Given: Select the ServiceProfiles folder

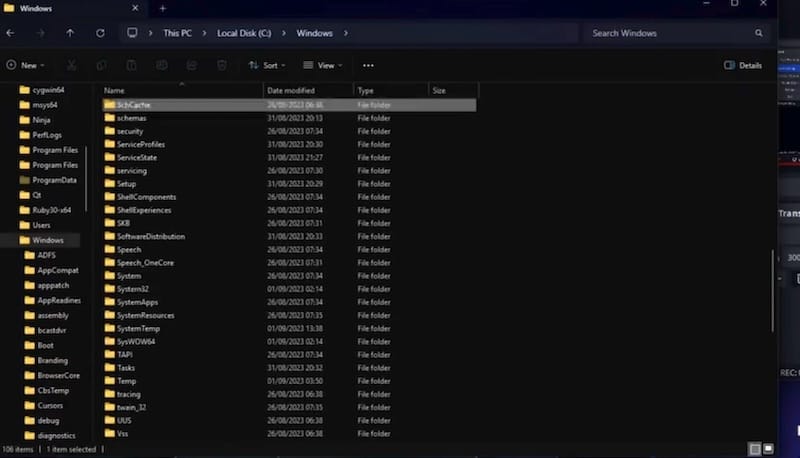Looking at the screenshot, I should click(x=289, y=144).
